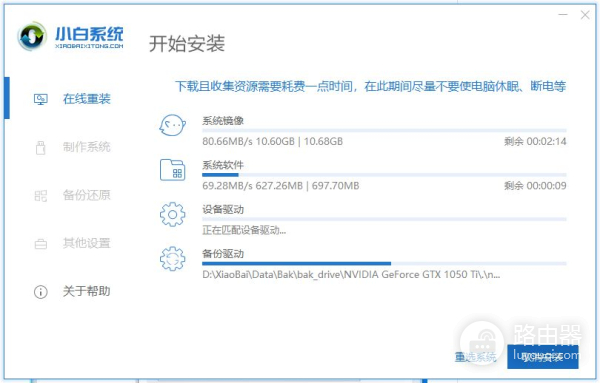Click the 系统软件 label
Image resolution: width=600 pixels, height=383 pixels.
pyautogui.click(x=223, y=165)
